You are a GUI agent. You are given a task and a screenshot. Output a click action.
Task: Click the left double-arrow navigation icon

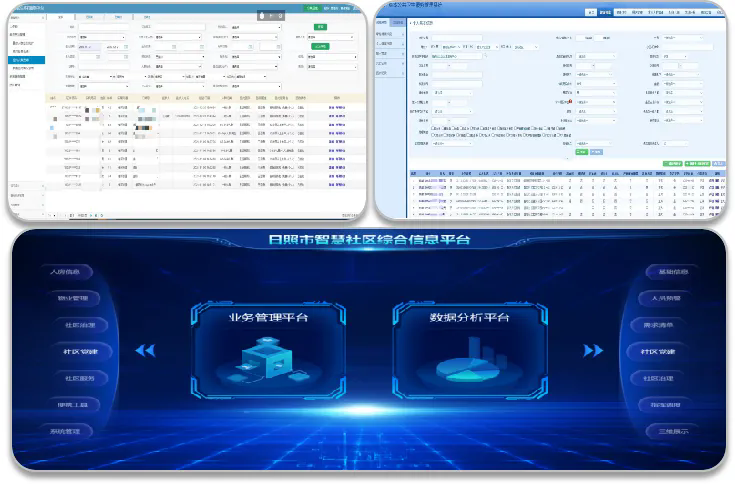coord(146,351)
